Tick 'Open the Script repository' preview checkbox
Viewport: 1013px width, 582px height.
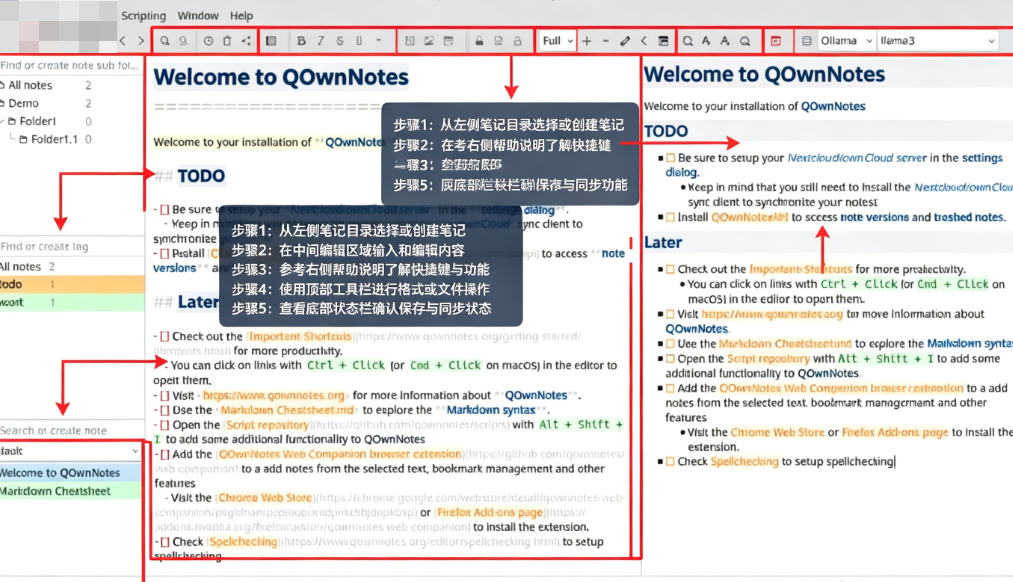(671, 359)
